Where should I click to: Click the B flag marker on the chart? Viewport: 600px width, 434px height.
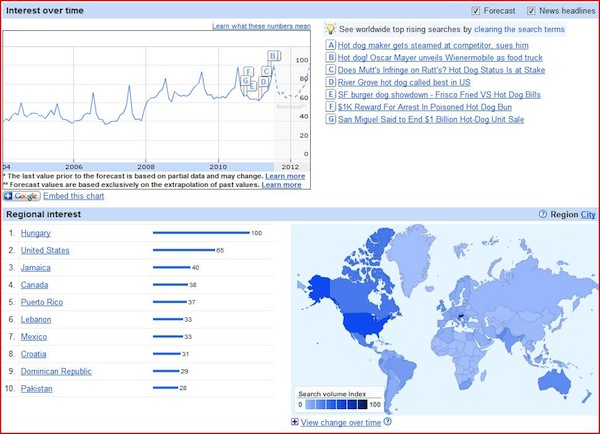pyautogui.click(x=273, y=55)
